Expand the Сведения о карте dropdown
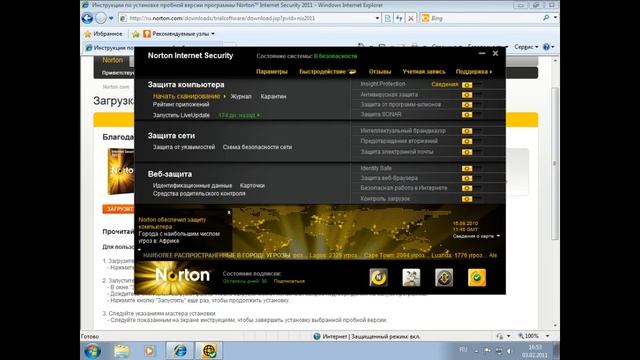 coord(498,236)
